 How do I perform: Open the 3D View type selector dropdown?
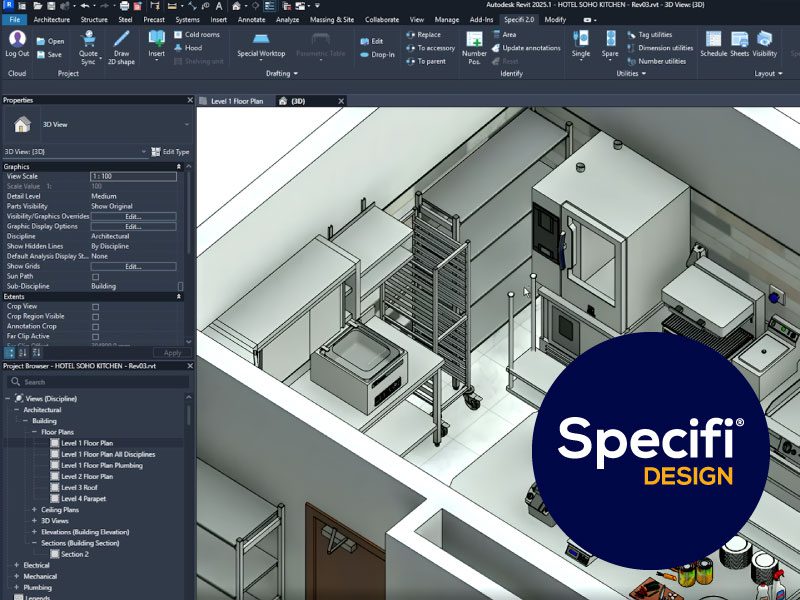coord(187,124)
